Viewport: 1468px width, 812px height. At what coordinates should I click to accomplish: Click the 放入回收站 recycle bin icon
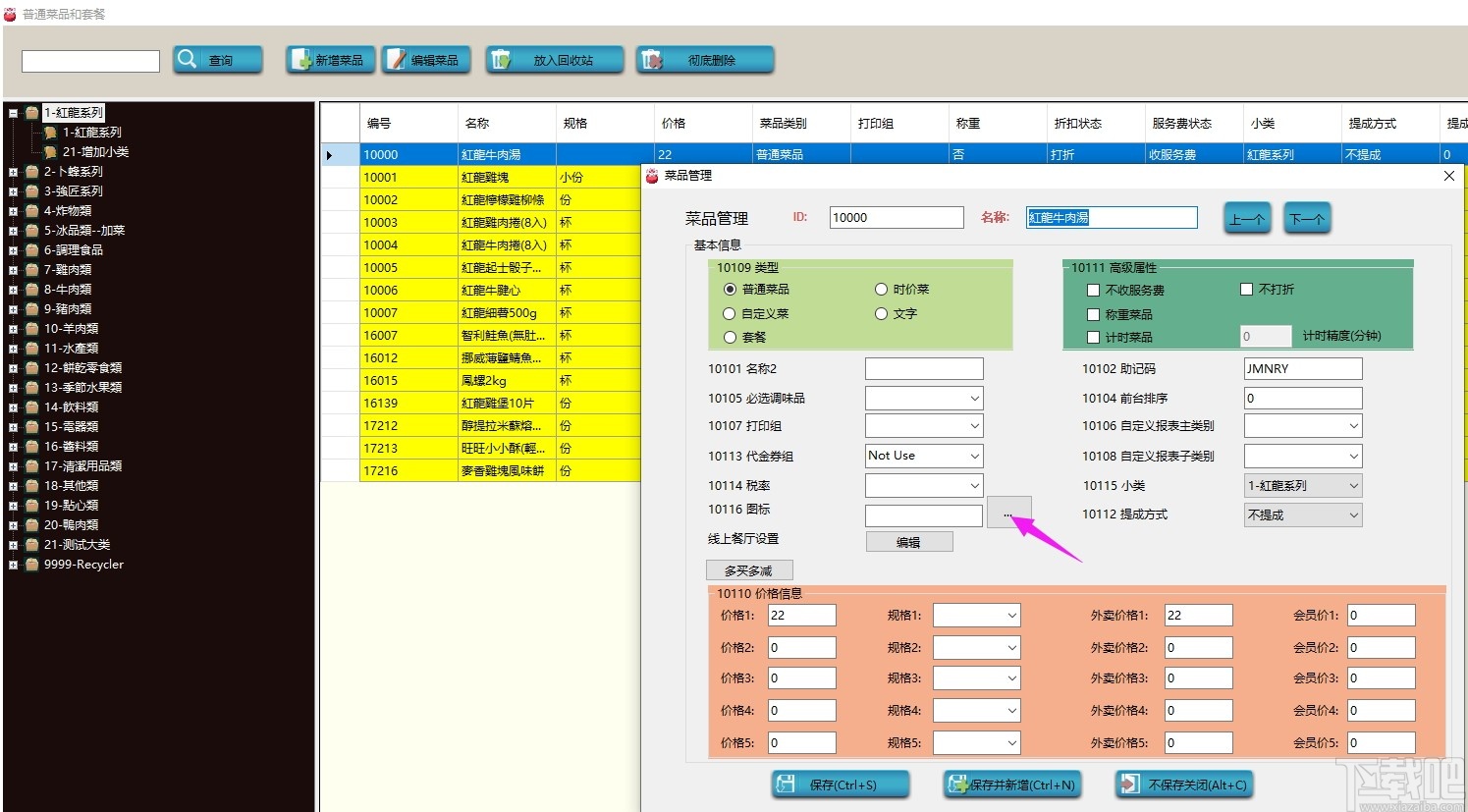[x=501, y=60]
